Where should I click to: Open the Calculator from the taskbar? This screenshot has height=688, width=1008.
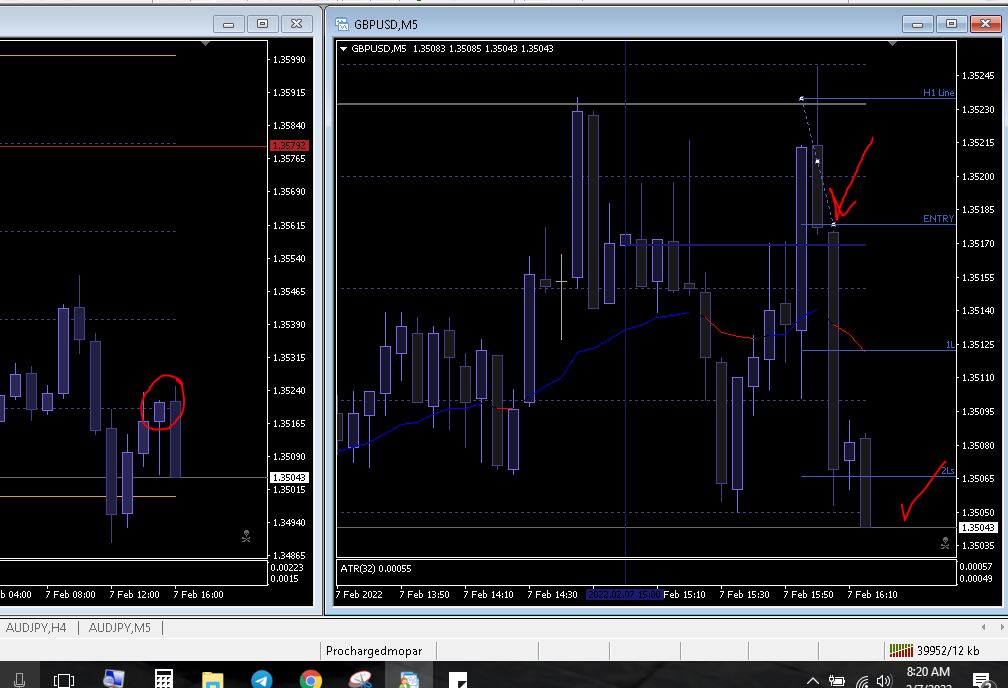point(163,679)
